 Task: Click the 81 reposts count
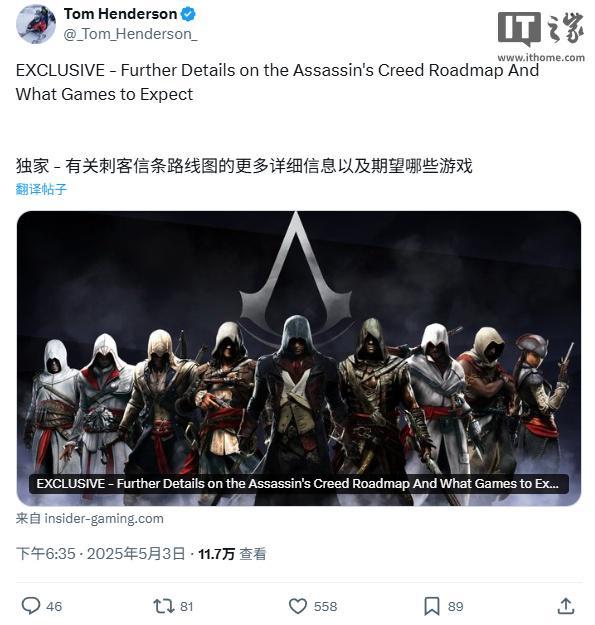[x=187, y=607]
